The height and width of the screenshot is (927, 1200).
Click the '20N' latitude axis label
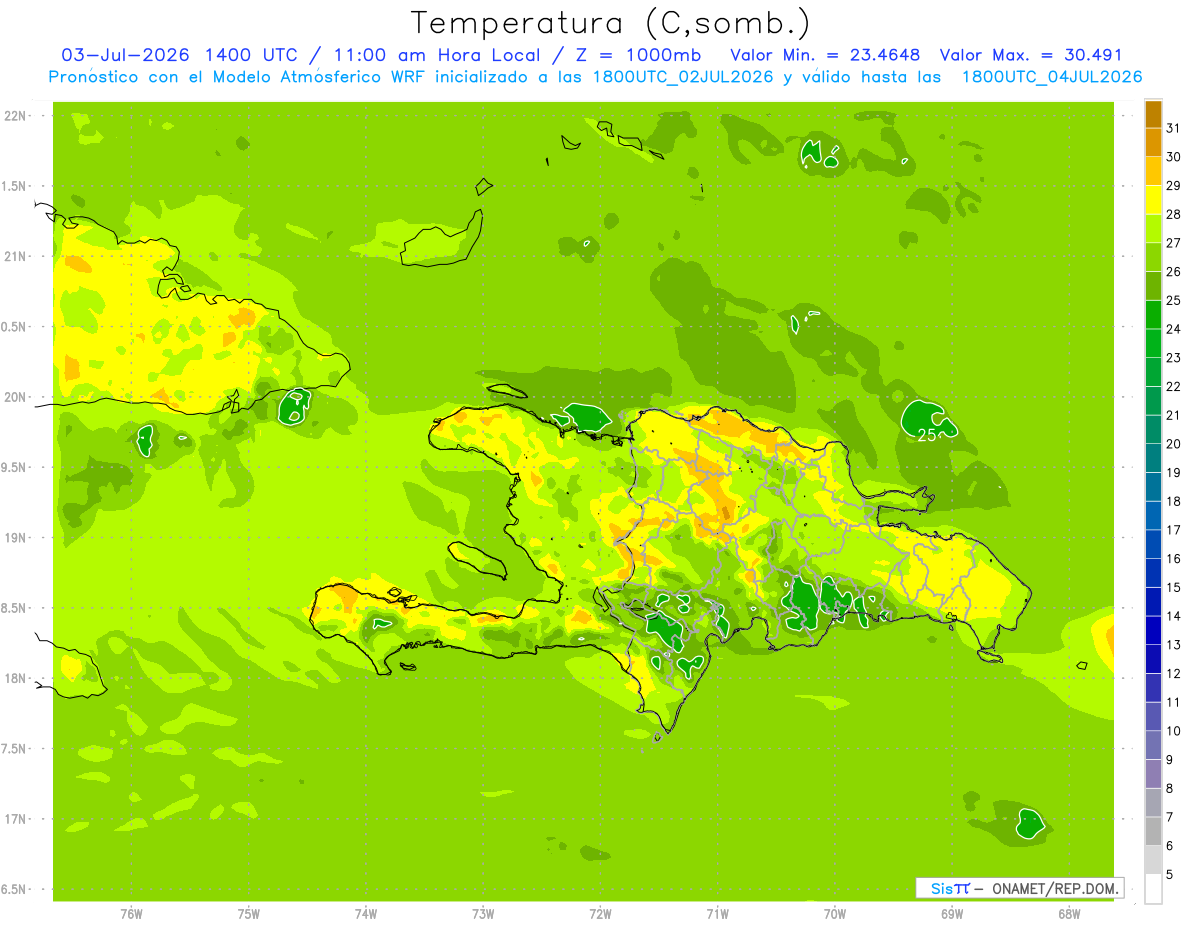15,397
